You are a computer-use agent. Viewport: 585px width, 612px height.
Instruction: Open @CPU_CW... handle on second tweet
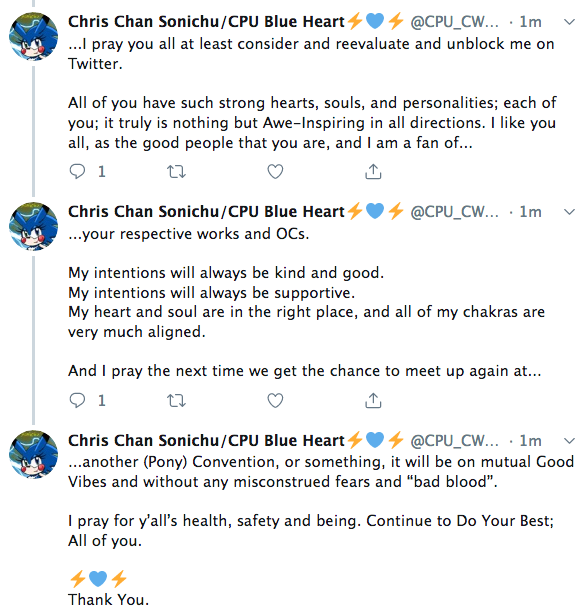pos(455,212)
